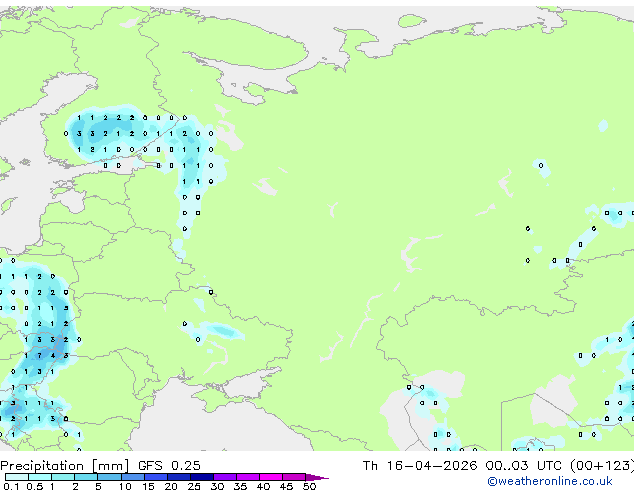Click the 0.1–0.5 mm legend color box
The height and width of the screenshot is (490, 634).
point(17,477)
